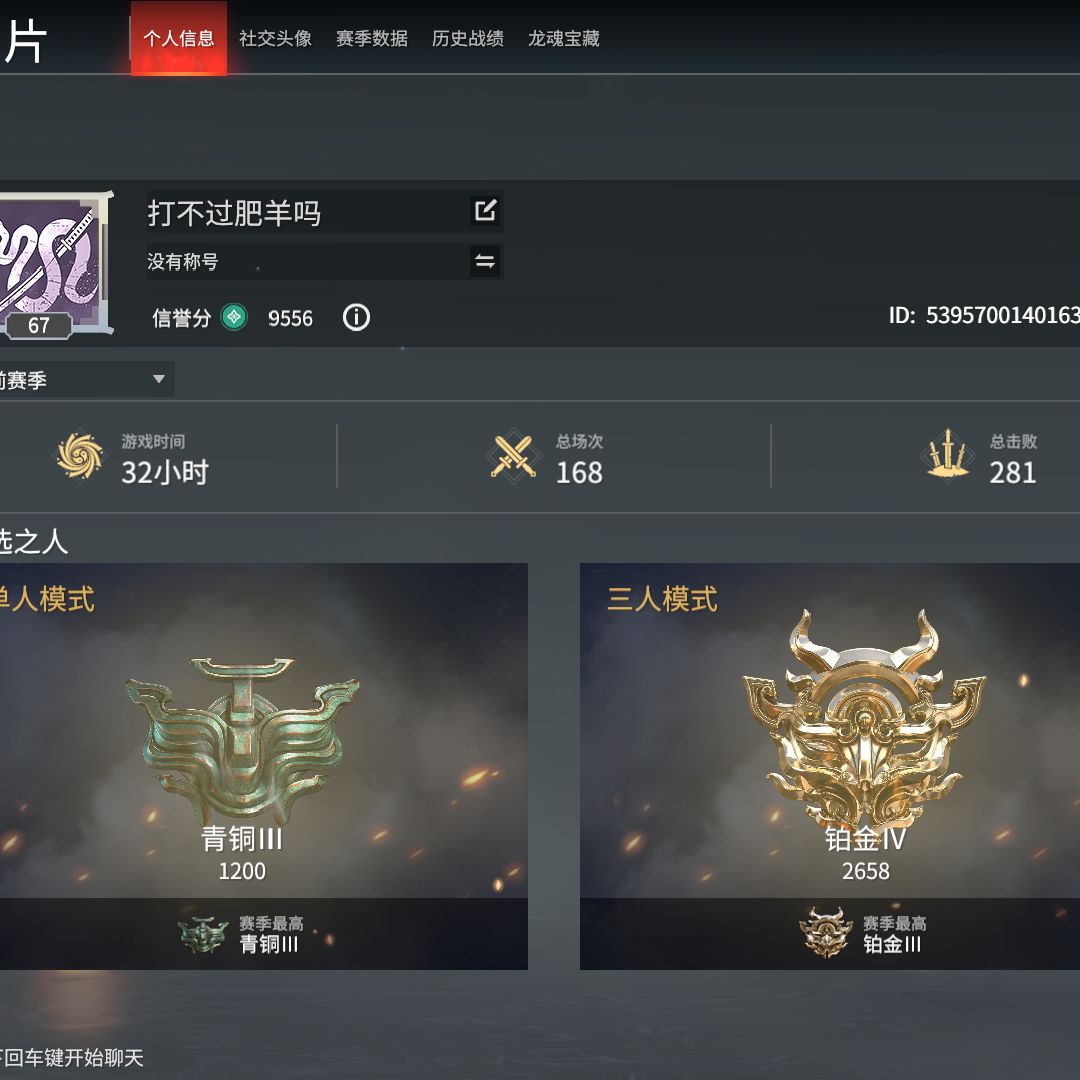Expand the season selector dropdown arrow
This screenshot has width=1080, height=1080.
click(158, 379)
